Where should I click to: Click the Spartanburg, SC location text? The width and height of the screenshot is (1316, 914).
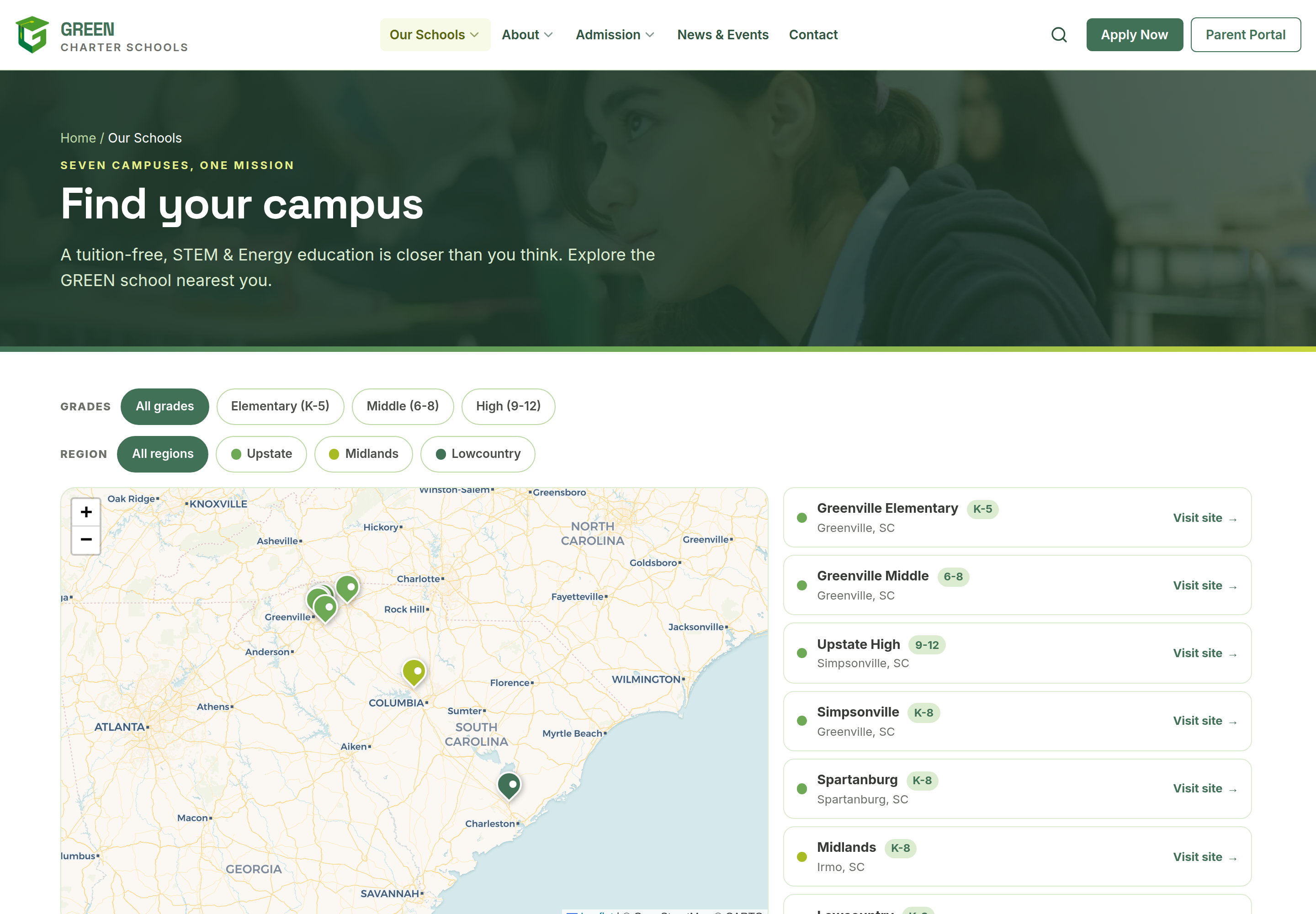(x=862, y=800)
